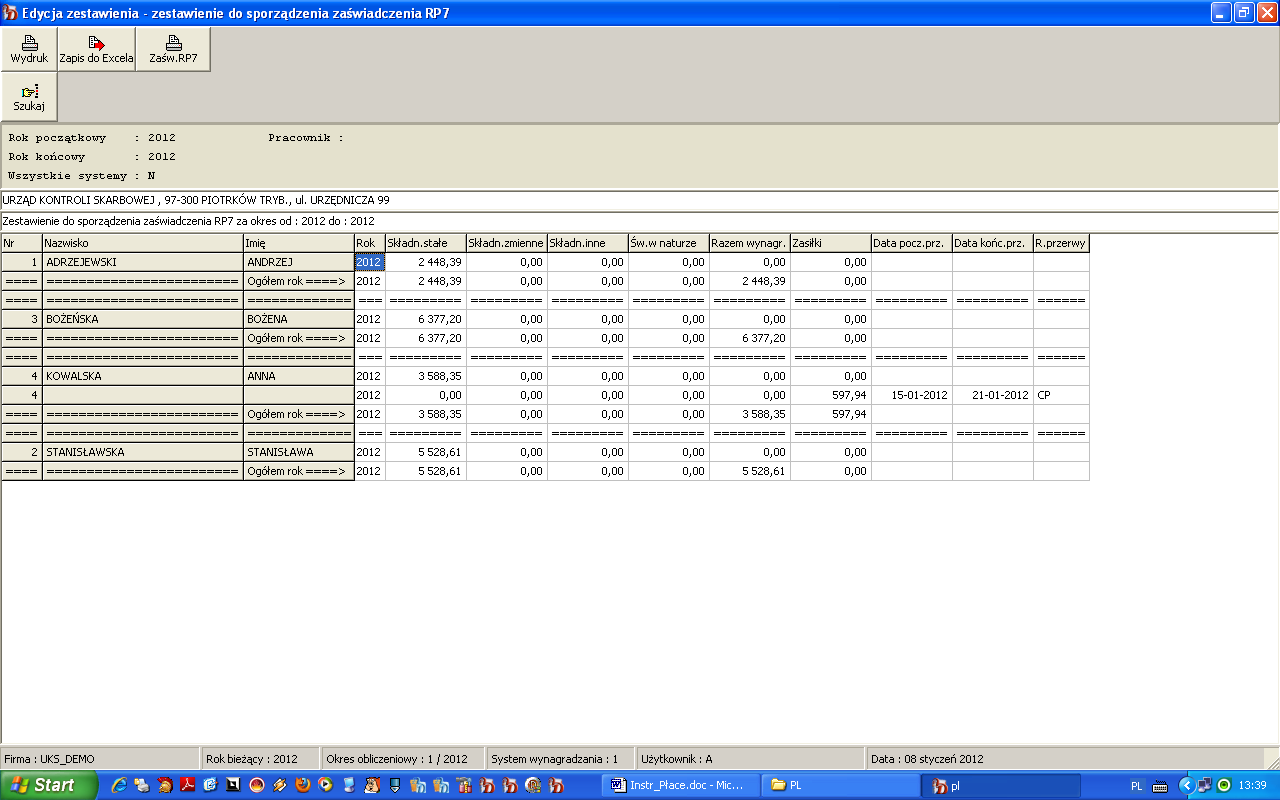Click the 21-01-2012 end date cell
Screen dimensions: 1280x800
click(x=993, y=395)
